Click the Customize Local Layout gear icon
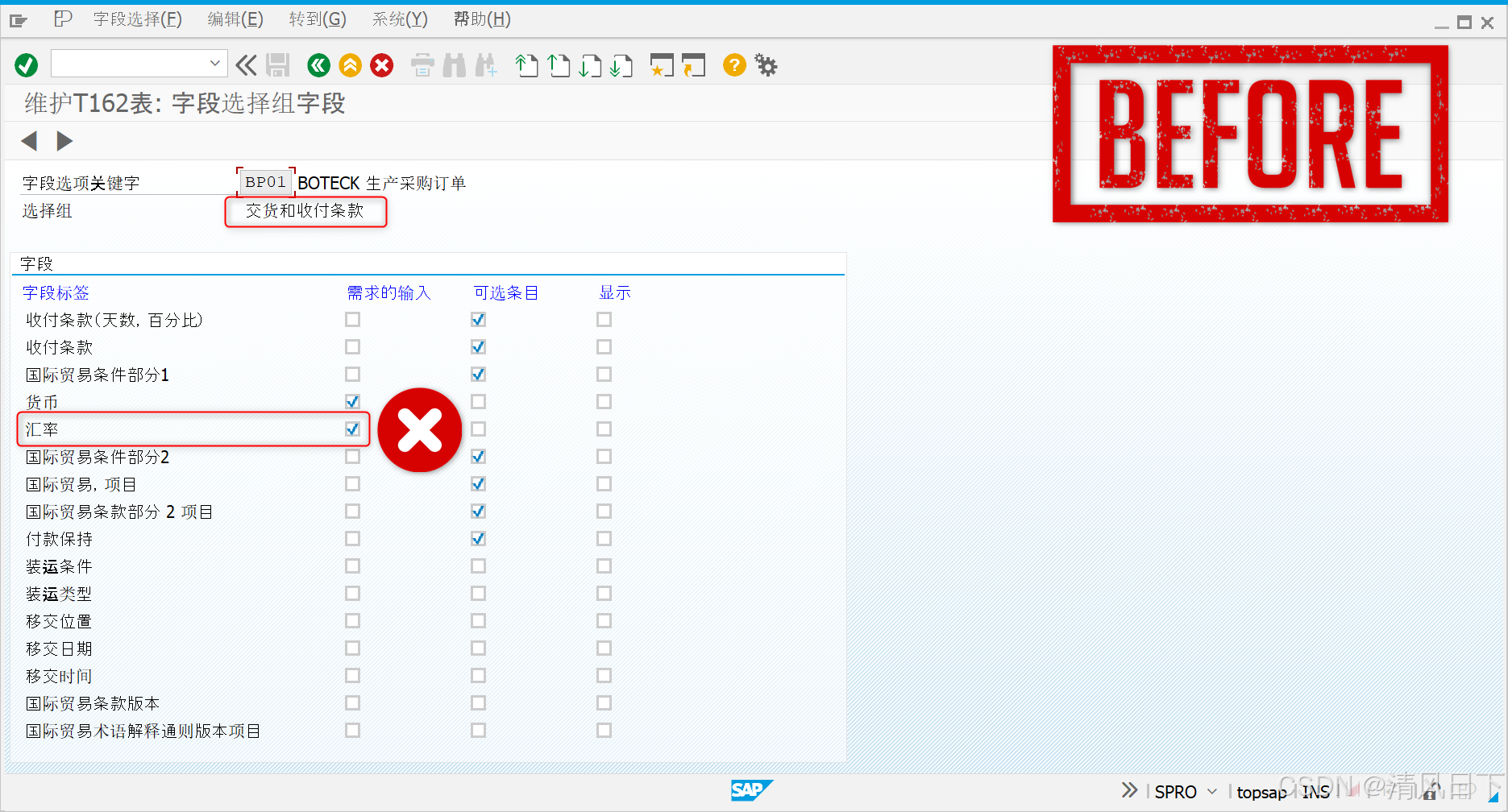Image resolution: width=1508 pixels, height=812 pixels. coord(766,65)
